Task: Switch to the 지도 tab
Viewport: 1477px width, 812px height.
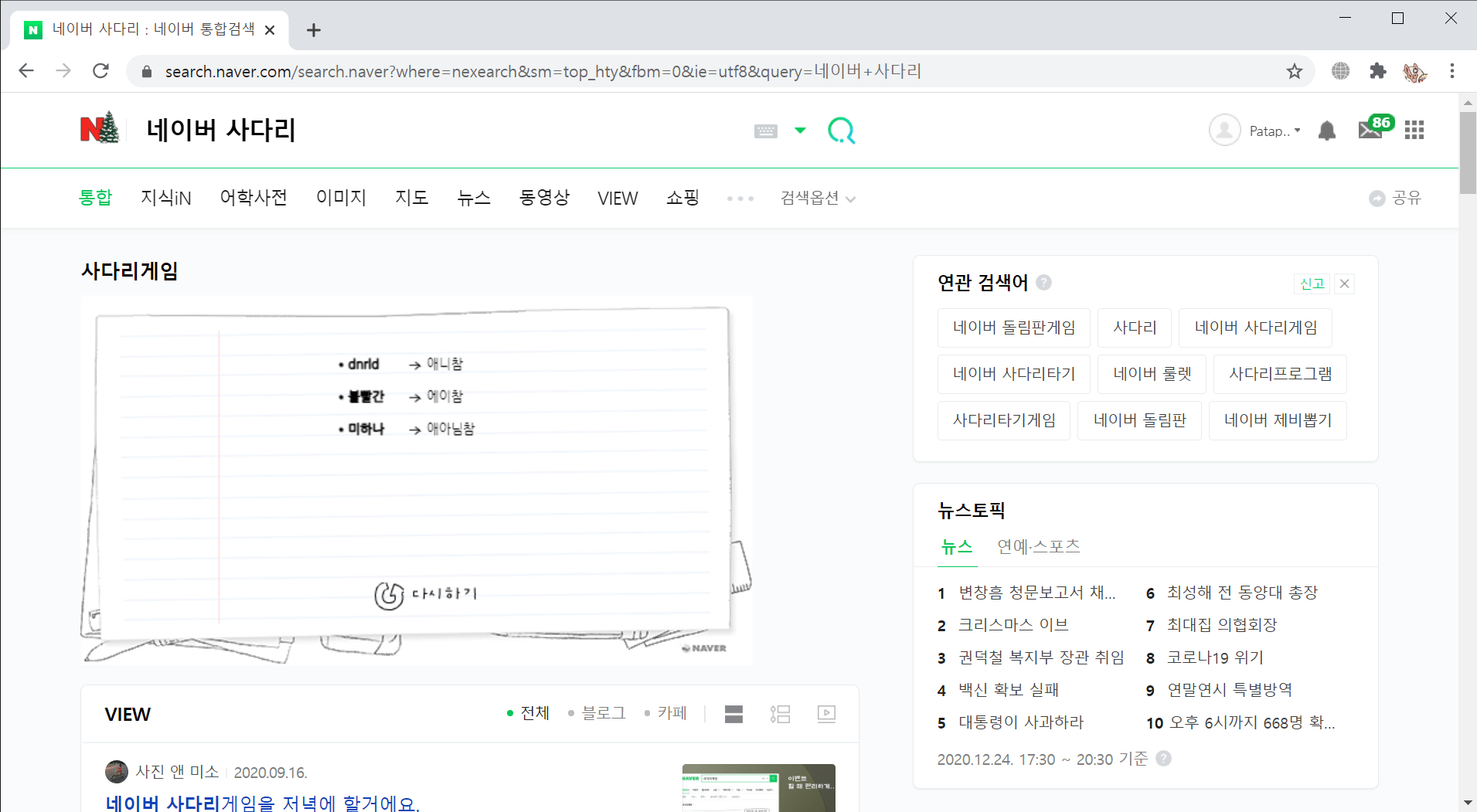Action: 411,198
